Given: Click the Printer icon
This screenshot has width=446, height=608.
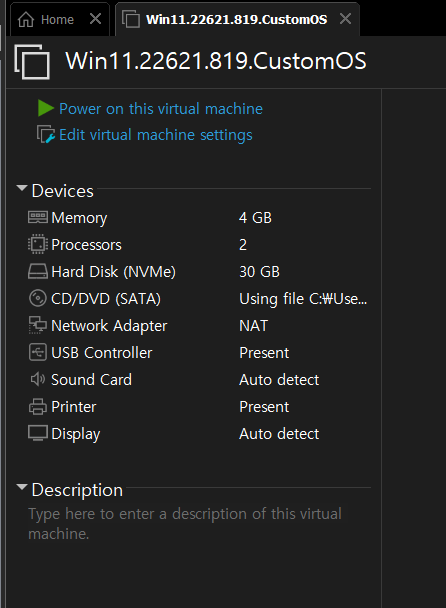Looking at the screenshot, I should 38,407.
